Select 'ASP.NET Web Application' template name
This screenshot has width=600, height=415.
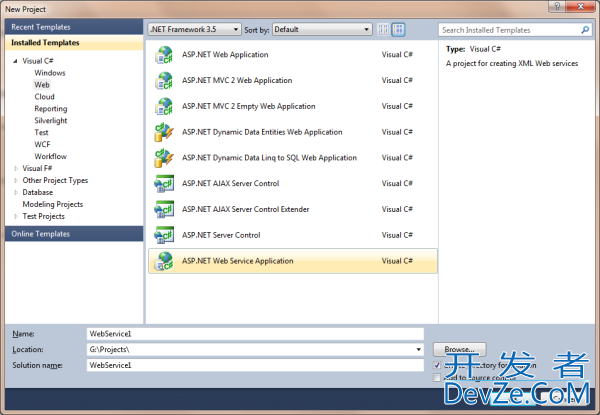[225, 55]
